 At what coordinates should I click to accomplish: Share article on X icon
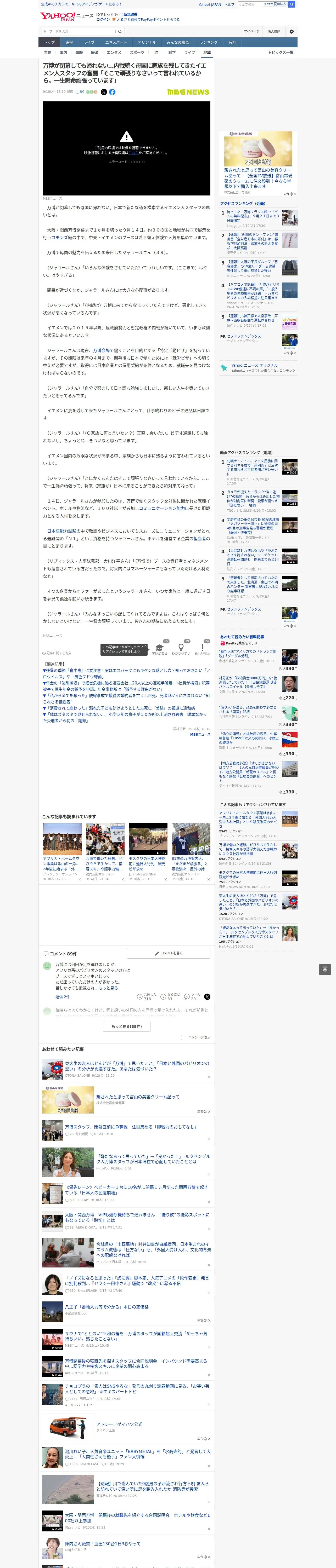click(104, 92)
